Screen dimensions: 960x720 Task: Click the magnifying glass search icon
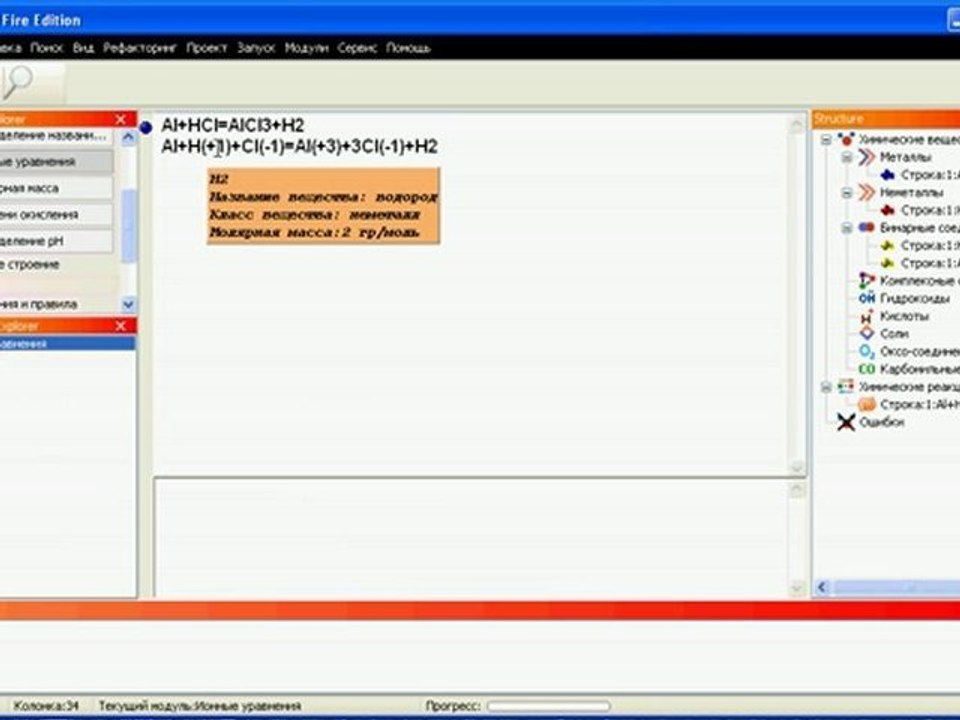click(x=17, y=81)
